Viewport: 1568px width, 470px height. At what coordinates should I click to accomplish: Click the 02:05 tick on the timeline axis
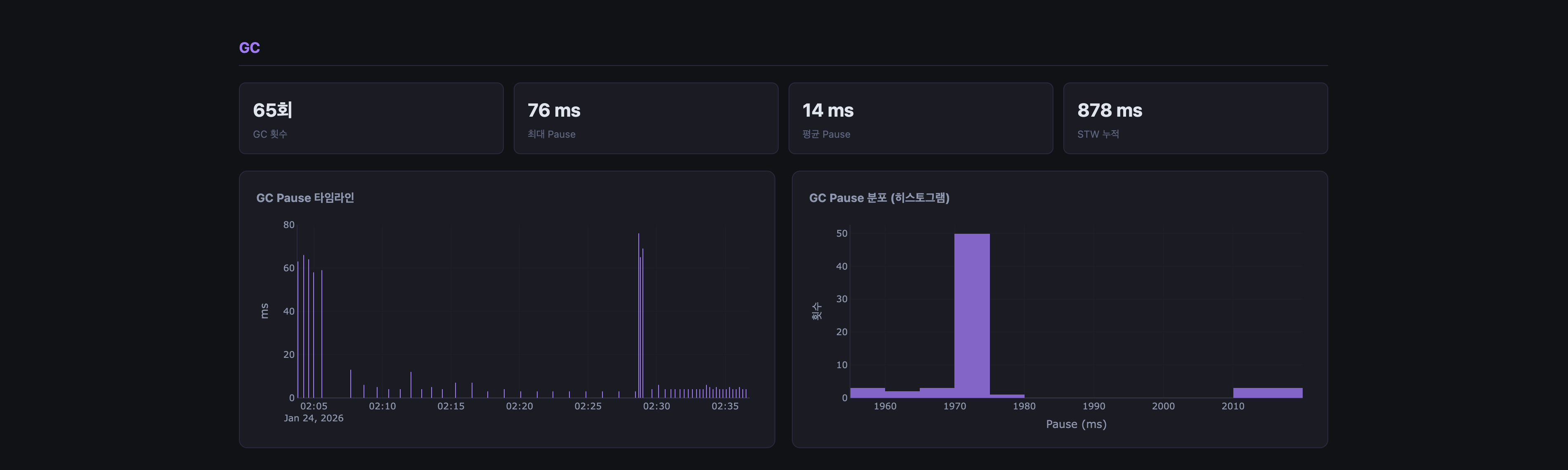coord(314,406)
